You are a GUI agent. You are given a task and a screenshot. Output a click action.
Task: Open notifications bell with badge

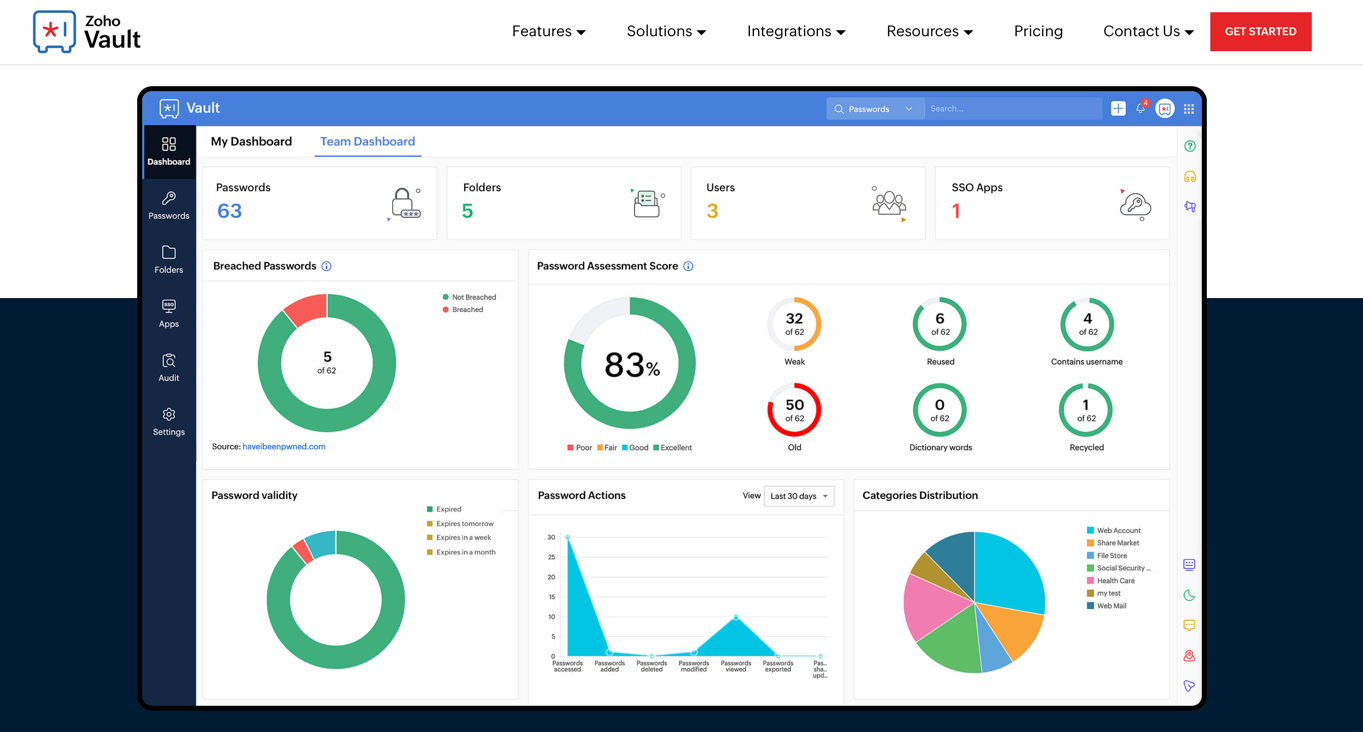click(1141, 107)
